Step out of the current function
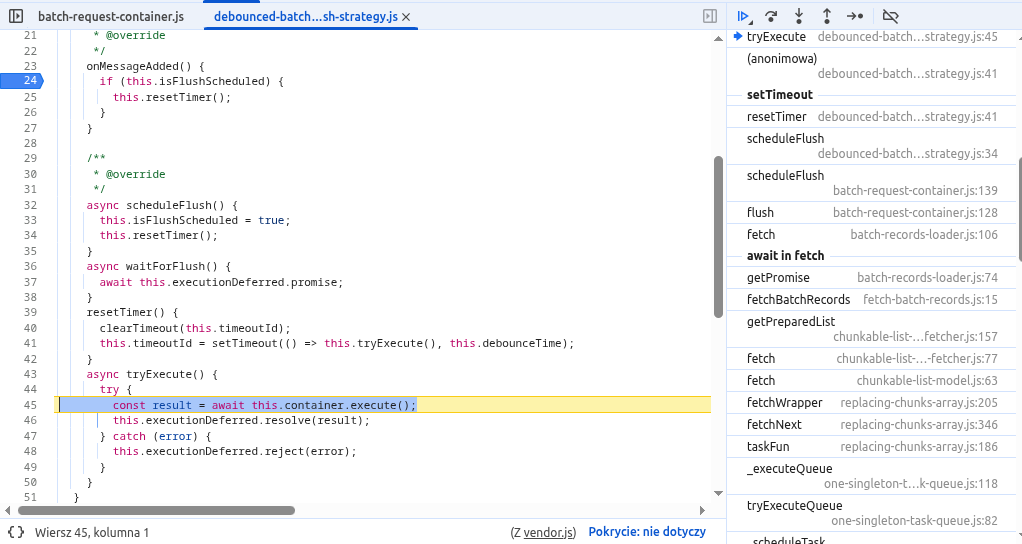The image size is (1022, 544). click(827, 16)
